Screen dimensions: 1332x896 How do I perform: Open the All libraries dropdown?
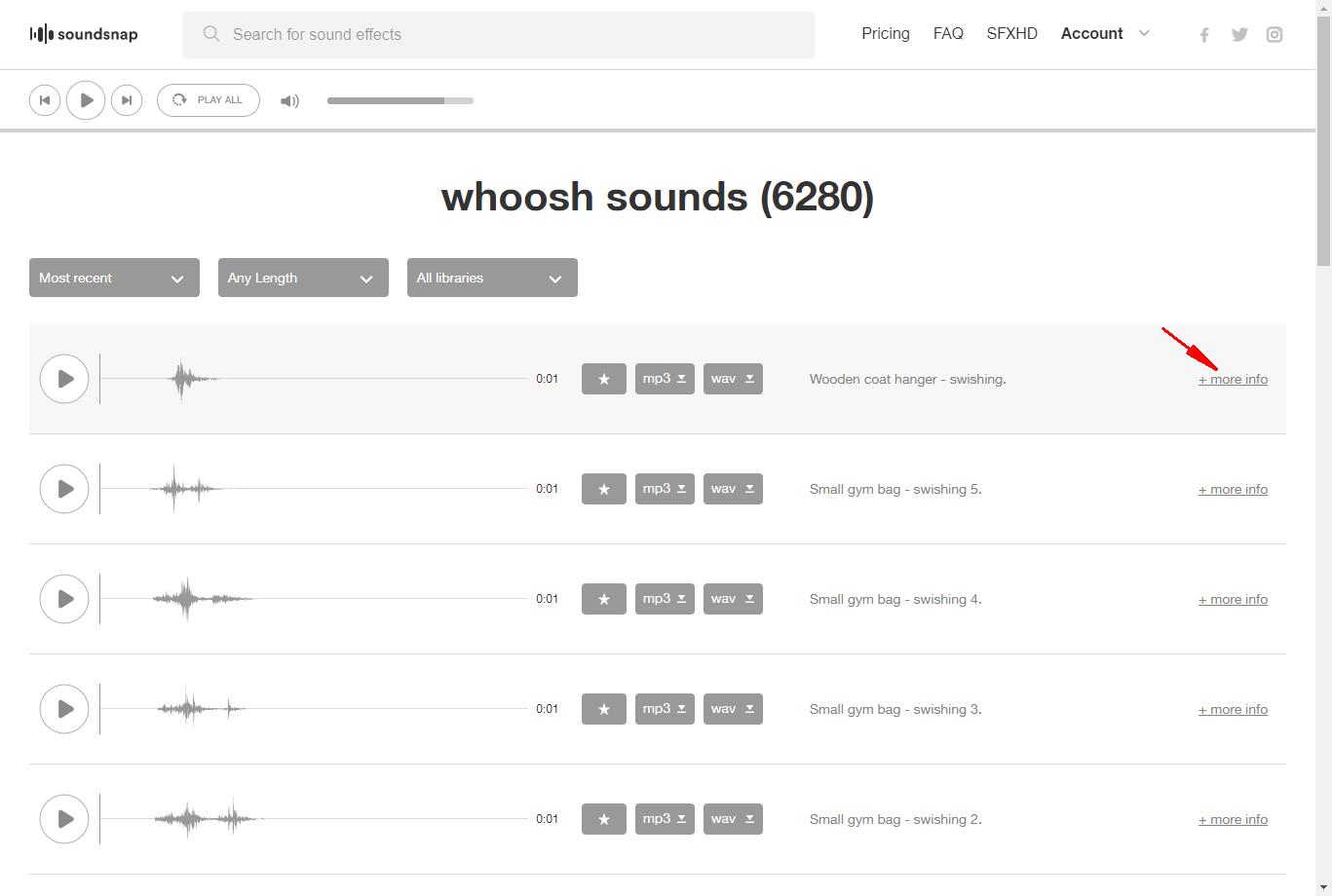tap(492, 278)
